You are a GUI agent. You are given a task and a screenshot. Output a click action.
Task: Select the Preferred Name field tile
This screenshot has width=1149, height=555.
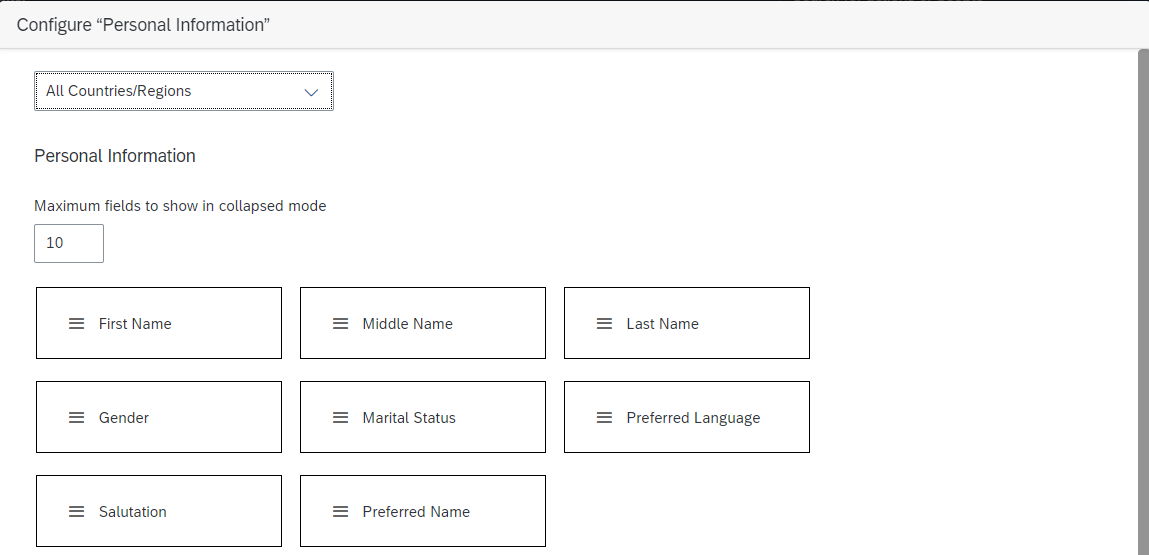coord(423,511)
